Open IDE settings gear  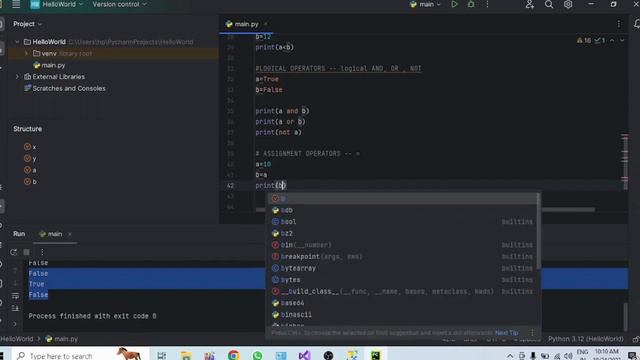(568, 4)
